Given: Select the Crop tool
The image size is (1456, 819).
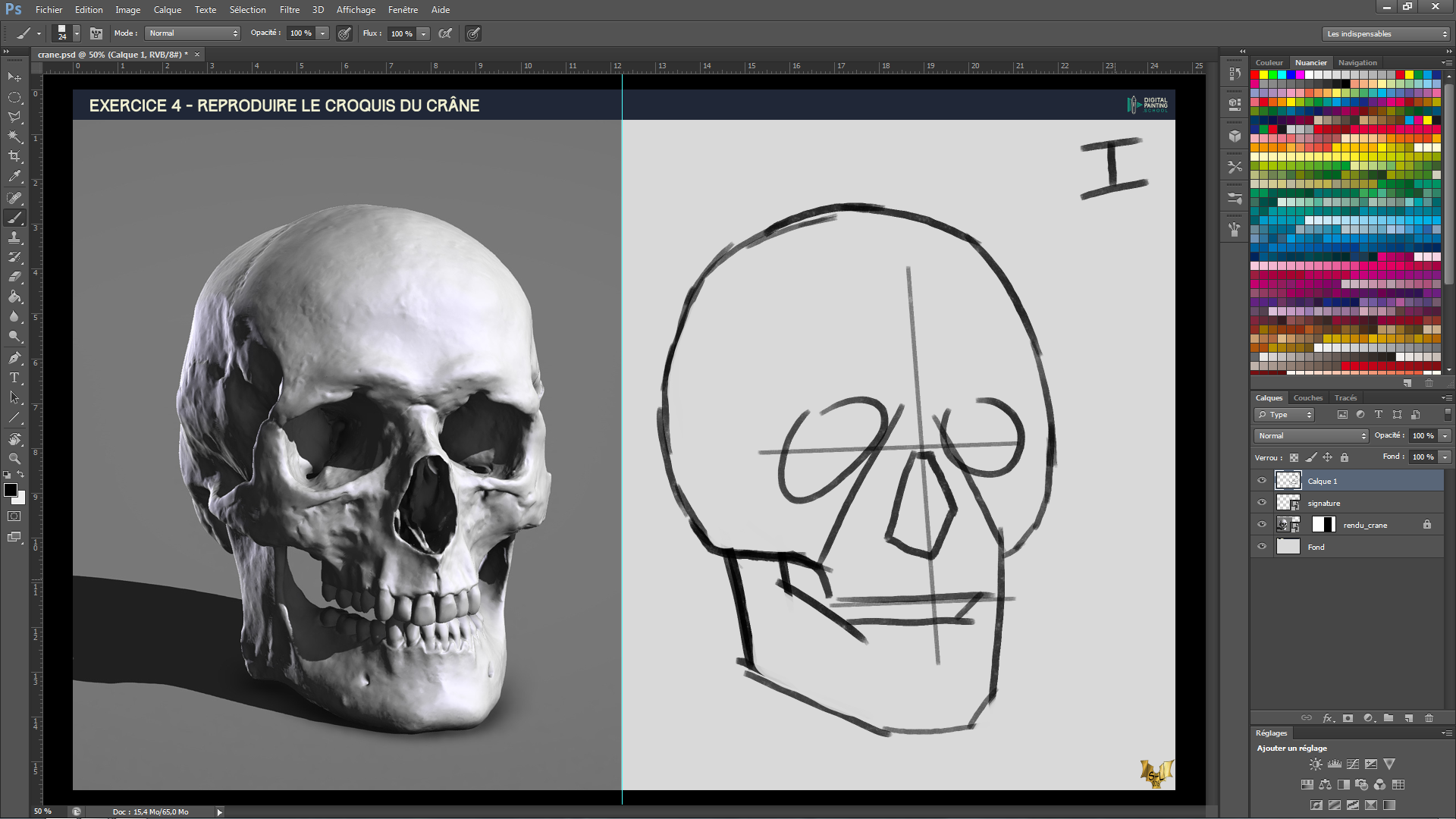Looking at the screenshot, I should [x=14, y=156].
